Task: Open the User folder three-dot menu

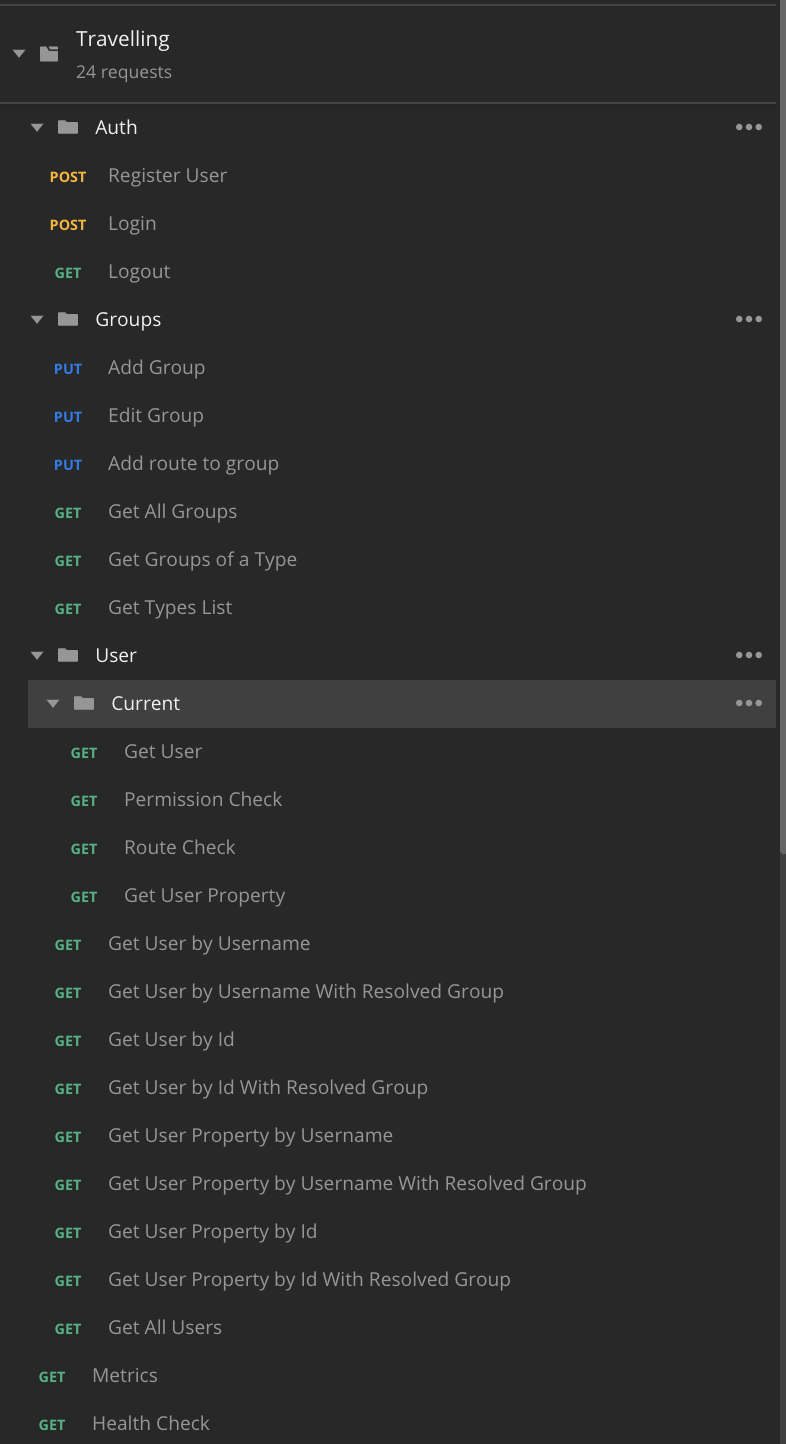Action: click(748, 655)
